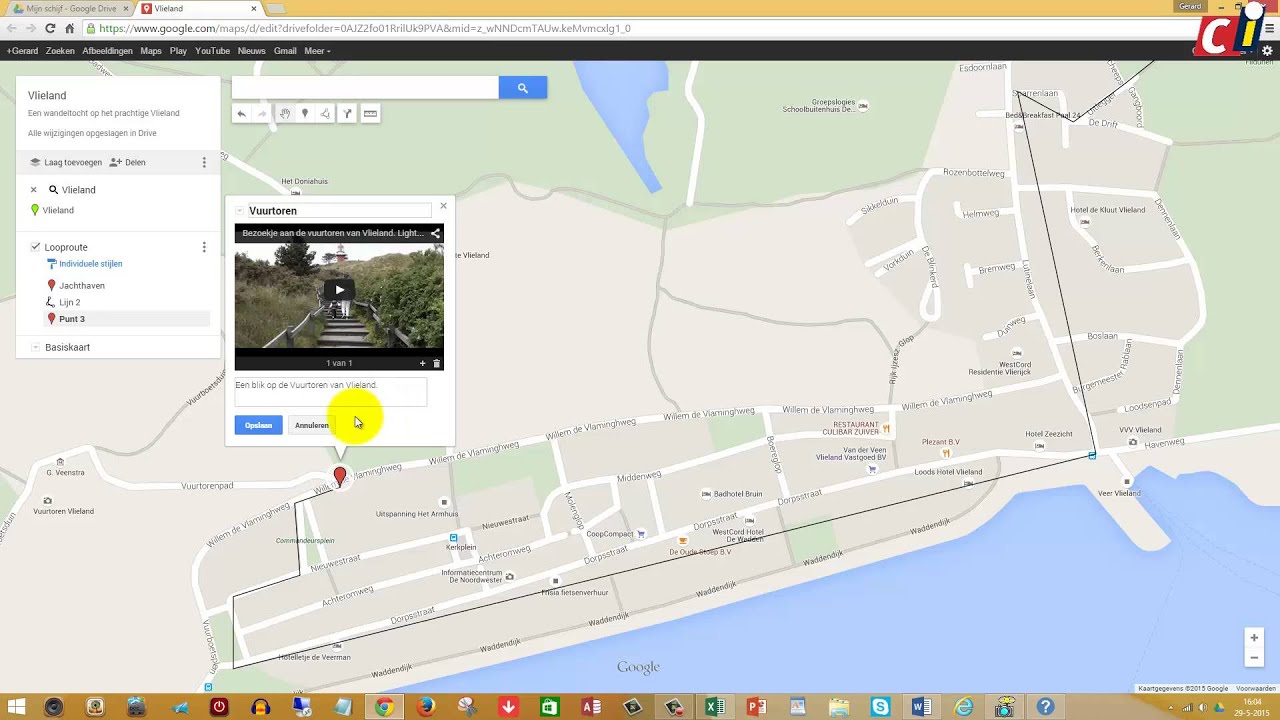Screen dimensions: 1280x720
Task: Select Jachthaven in the layer list
Action: (x=81, y=286)
